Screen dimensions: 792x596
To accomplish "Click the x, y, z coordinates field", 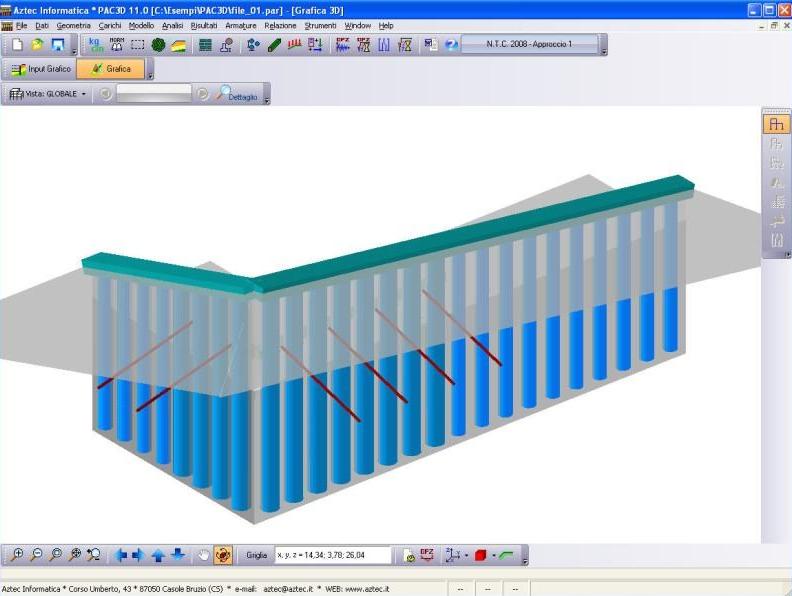I will coord(333,555).
